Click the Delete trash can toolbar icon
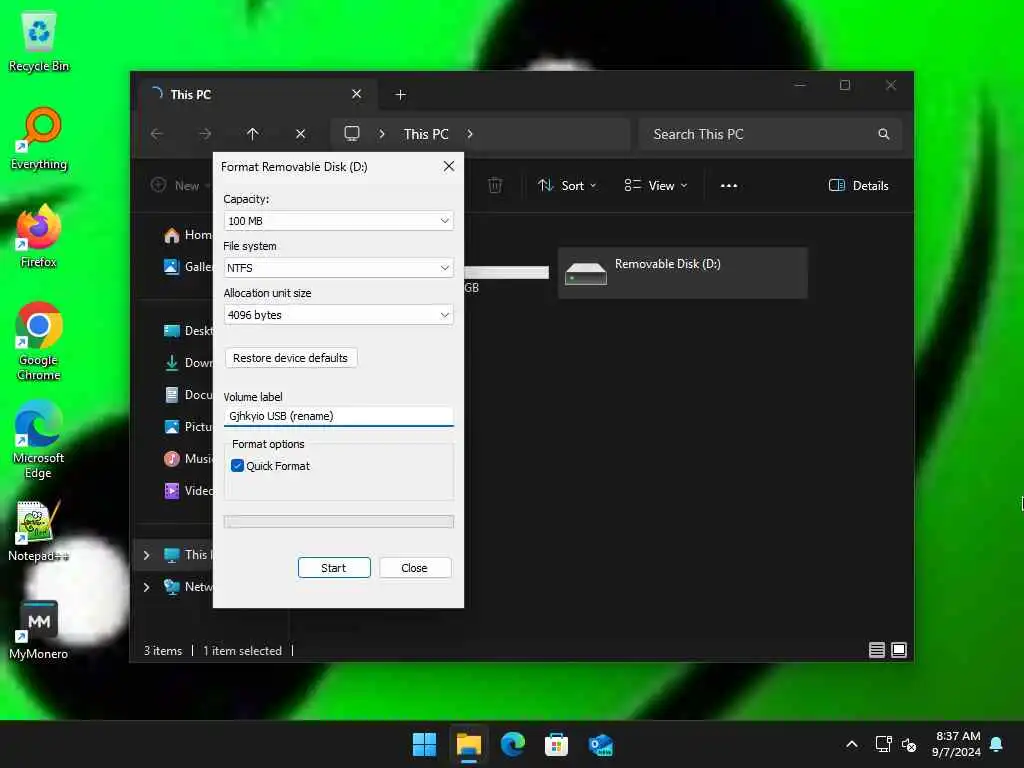 pos(495,185)
